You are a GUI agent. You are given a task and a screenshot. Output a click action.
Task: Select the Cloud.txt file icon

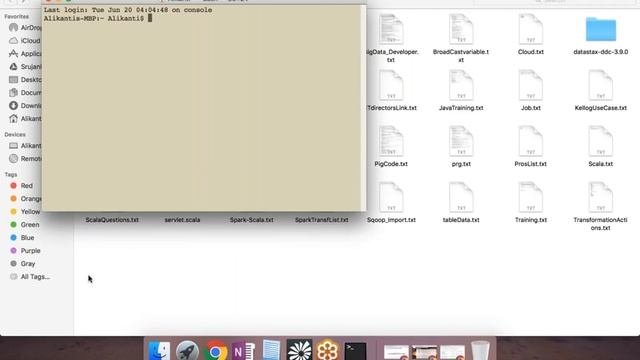[x=531, y=29]
